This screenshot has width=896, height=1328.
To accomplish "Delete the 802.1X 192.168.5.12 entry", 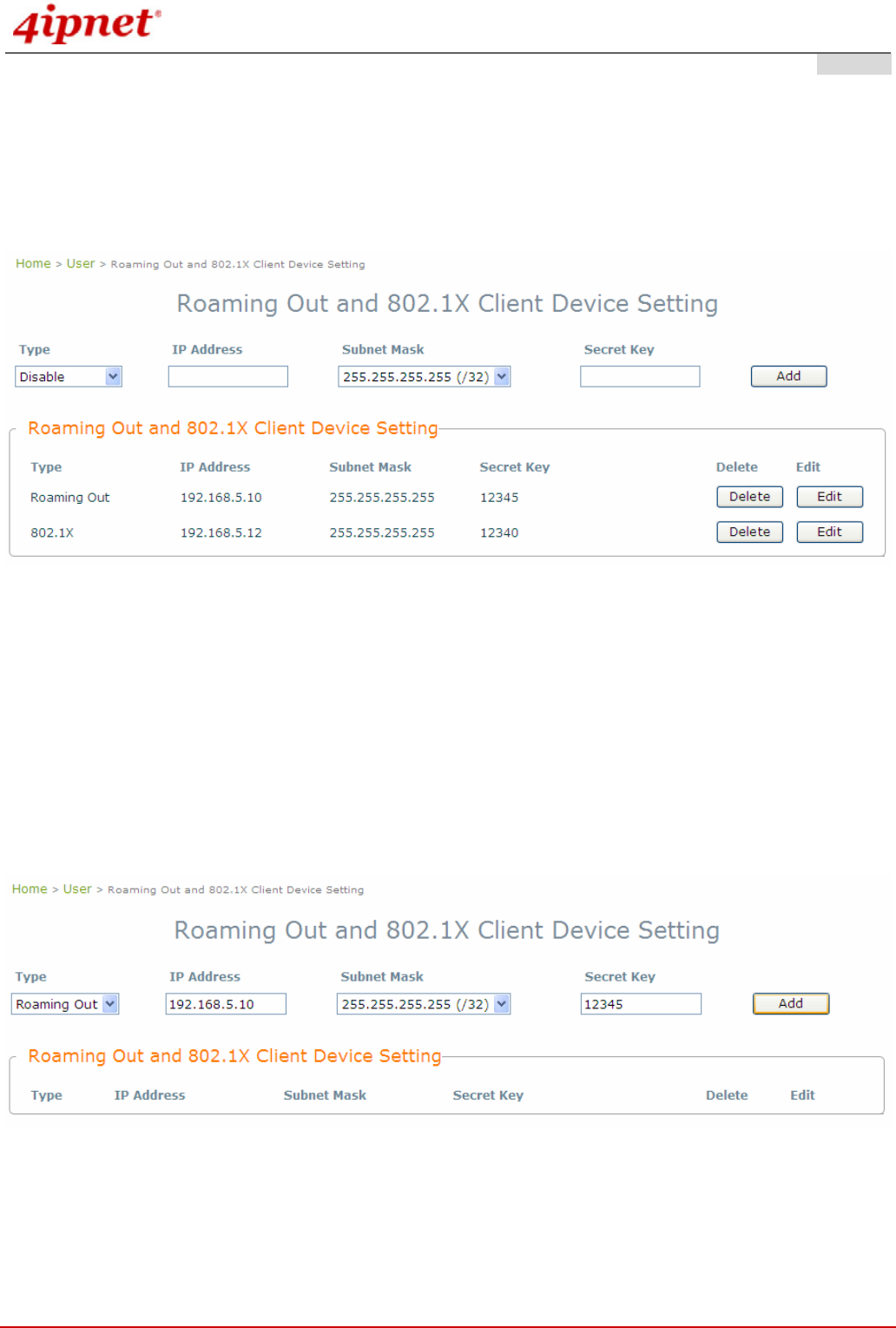I will coord(749,532).
